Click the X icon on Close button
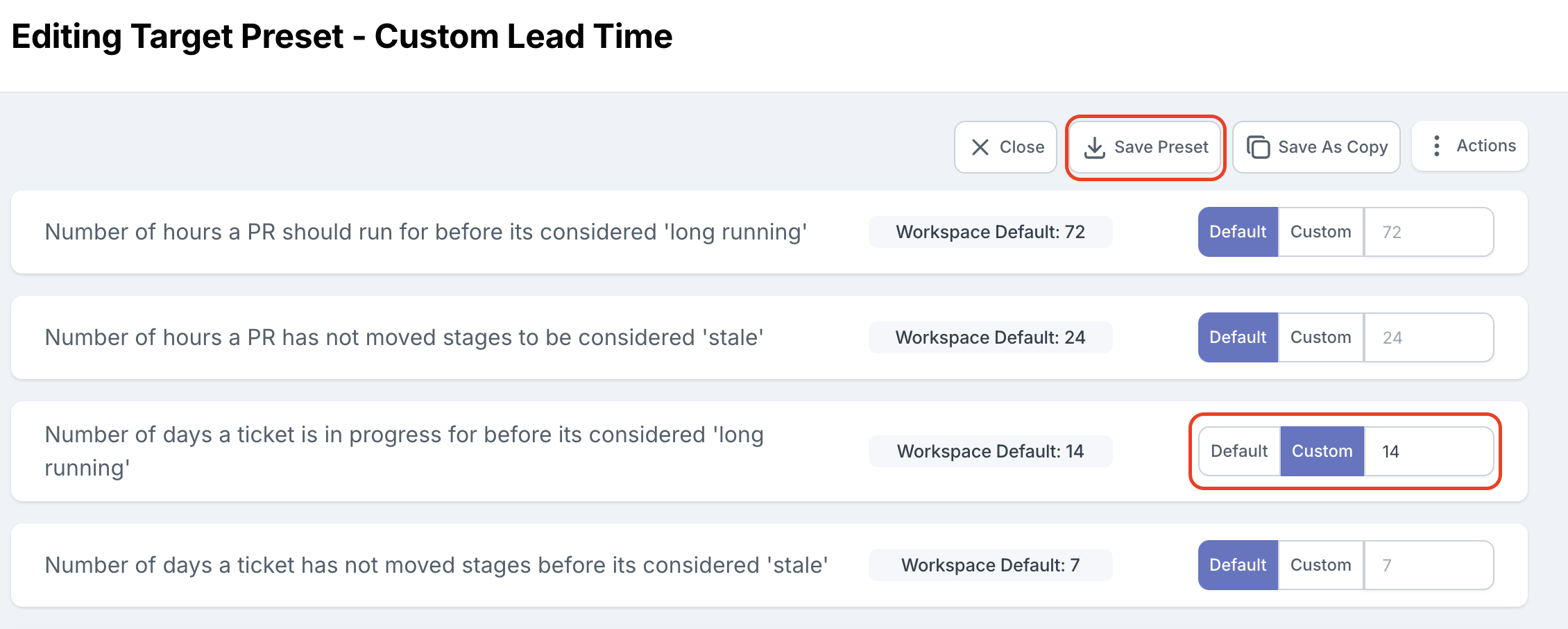This screenshot has width=1568, height=629. (980, 147)
